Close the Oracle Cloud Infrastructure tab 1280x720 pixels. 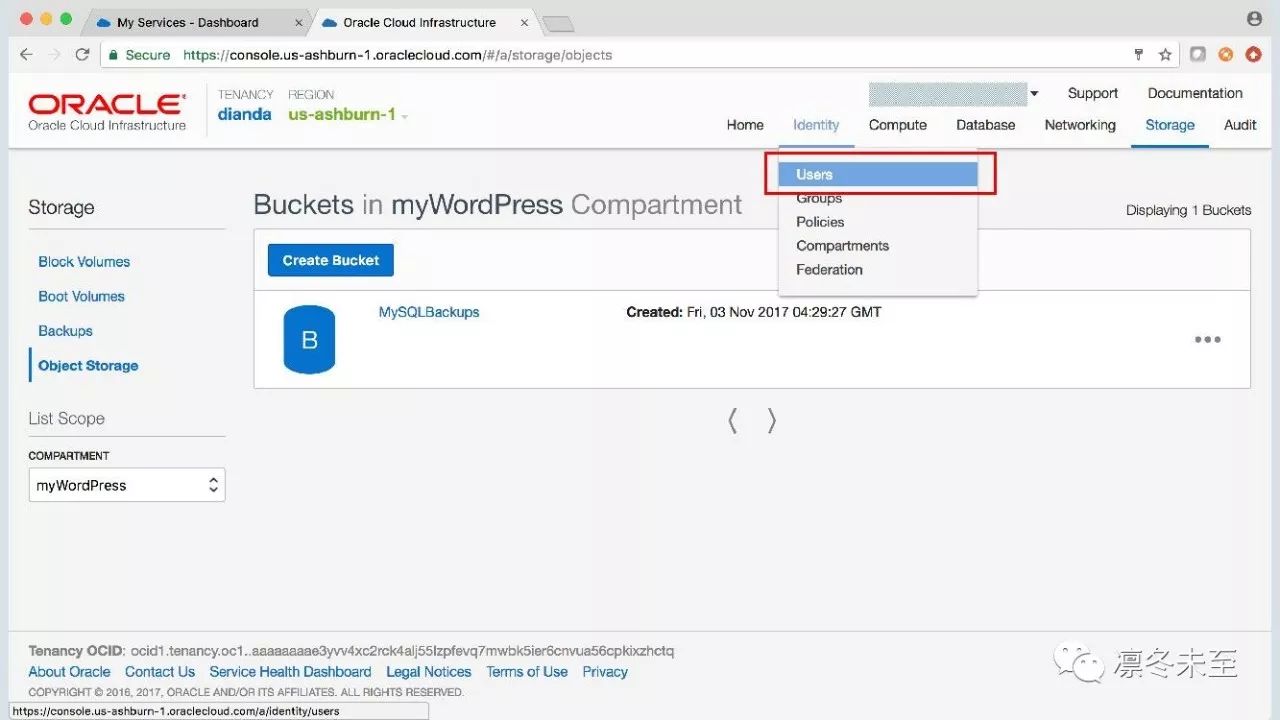524,23
